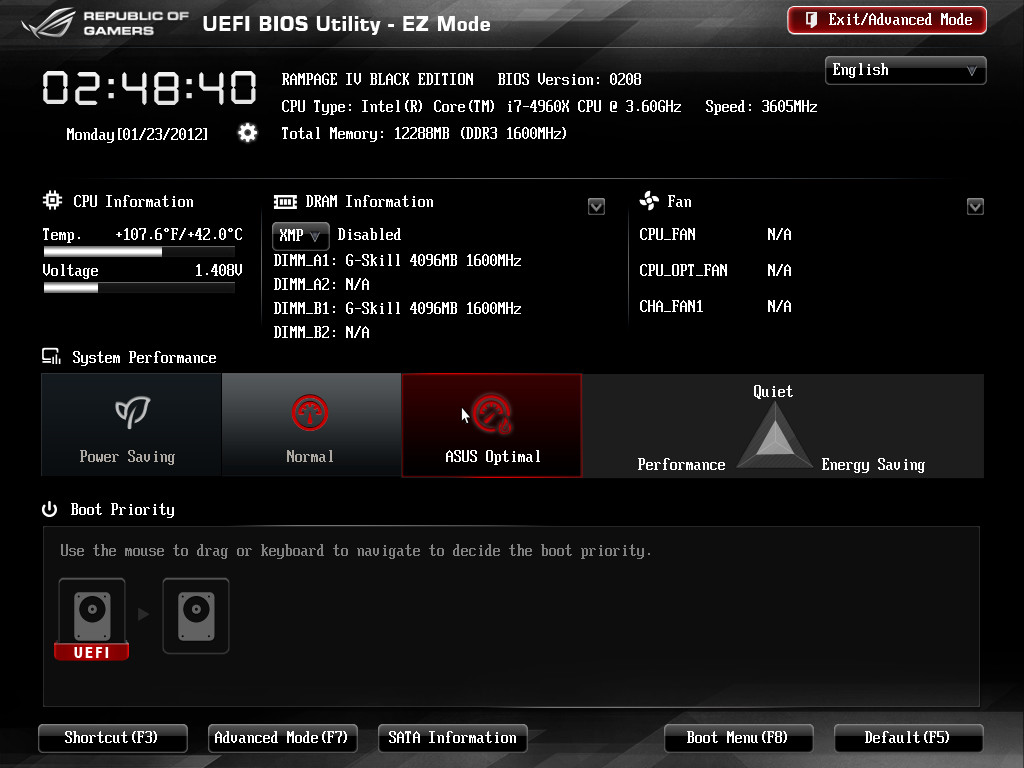Viewport: 1024px width, 768px height.
Task: Open the language dropdown showing English
Action: coord(905,70)
